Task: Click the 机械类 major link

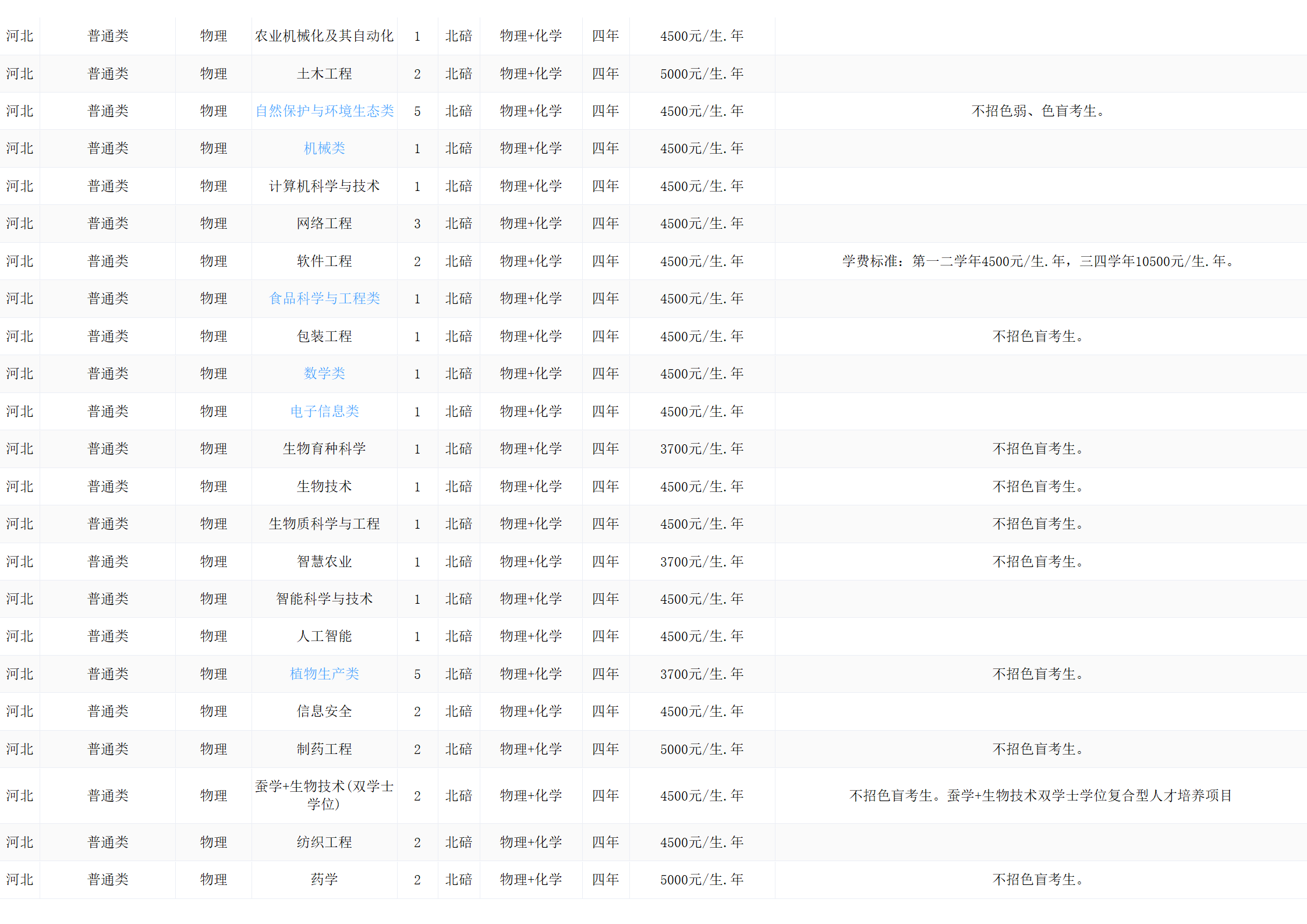Action: pos(324,148)
